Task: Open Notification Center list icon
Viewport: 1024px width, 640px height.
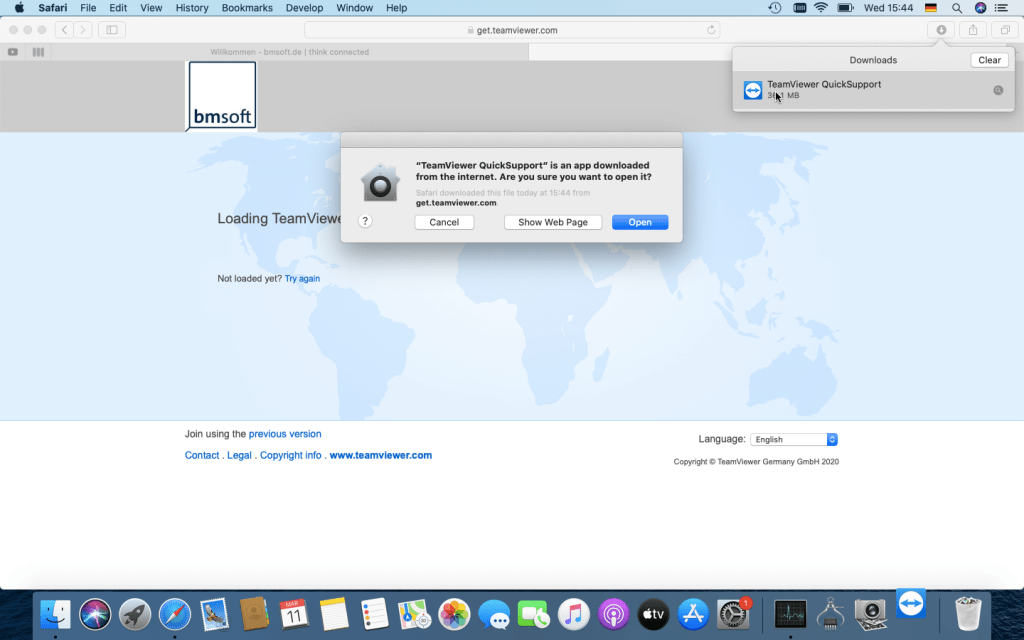Action: pyautogui.click(x=1001, y=8)
